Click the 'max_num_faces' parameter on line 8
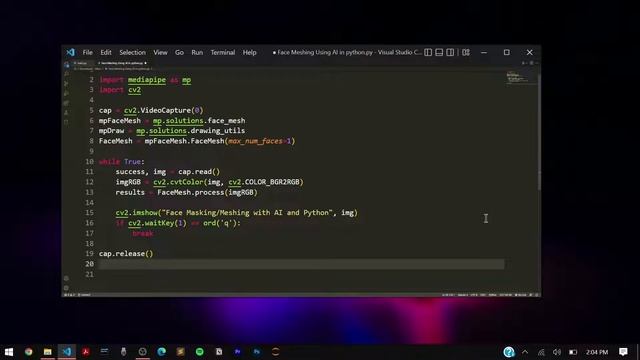 (255, 141)
